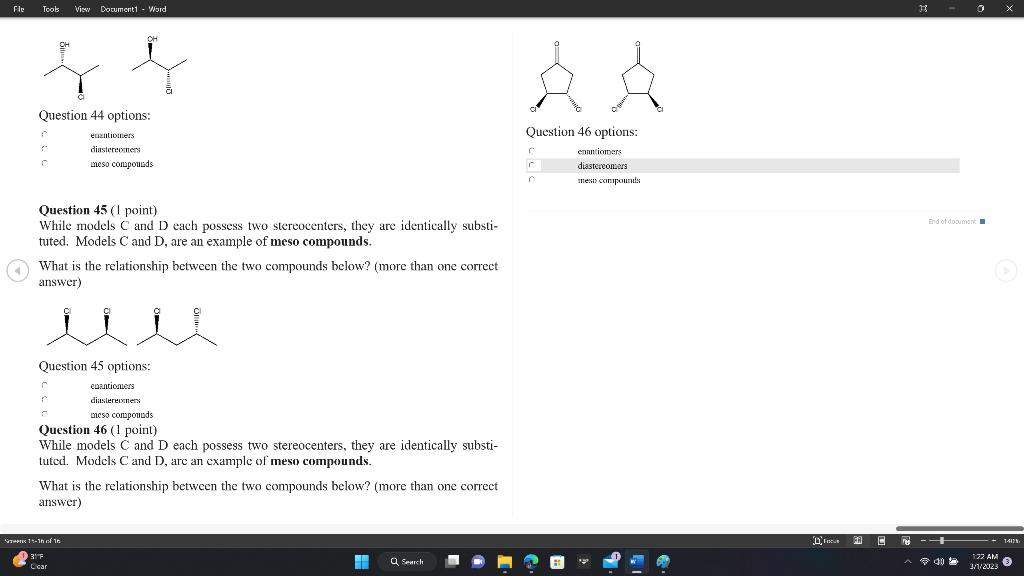Switch to Web Layout view
Viewport: 1024px width, 576px height.
tap(905, 540)
